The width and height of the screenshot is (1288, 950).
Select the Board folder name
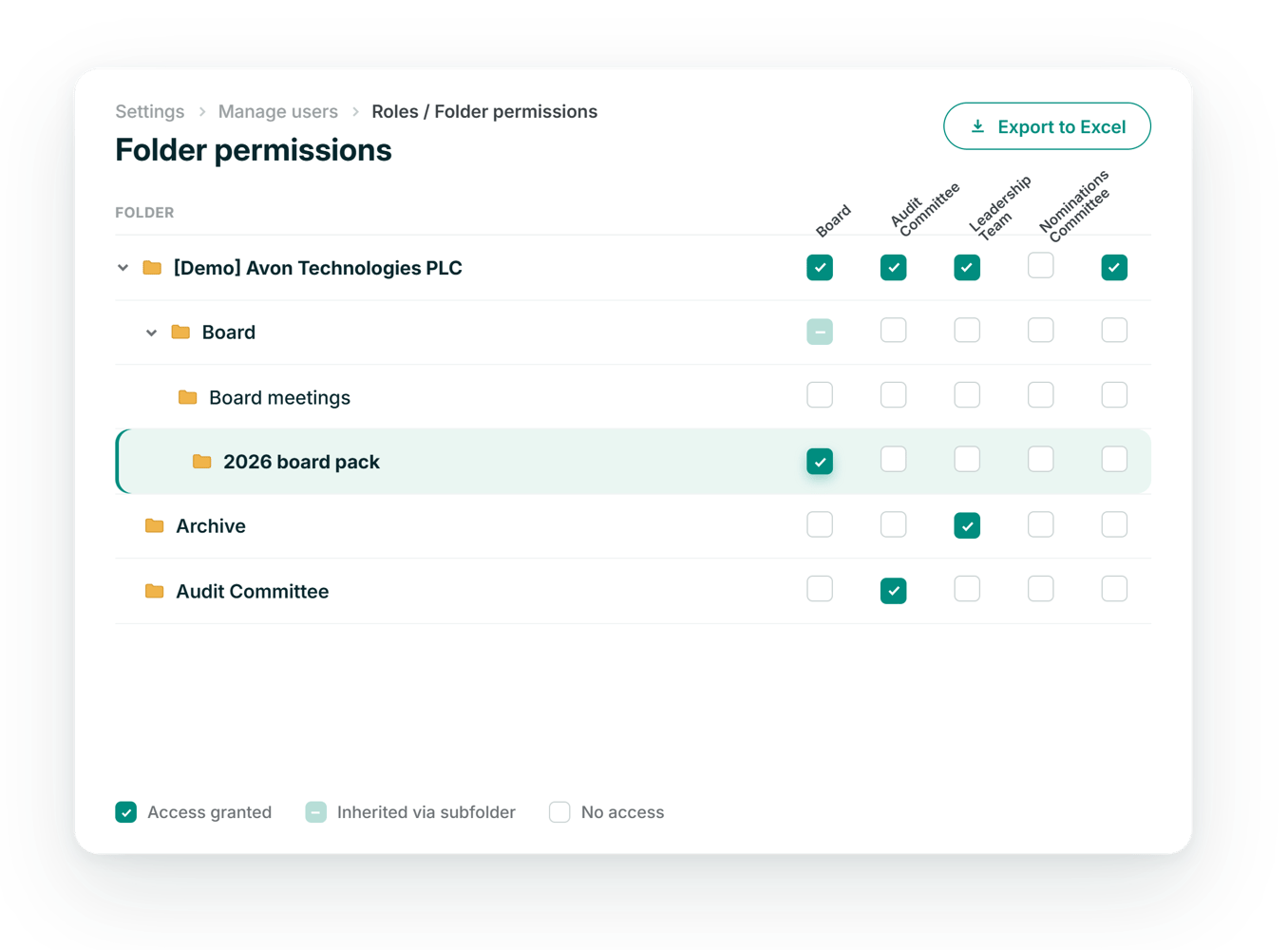tap(229, 332)
